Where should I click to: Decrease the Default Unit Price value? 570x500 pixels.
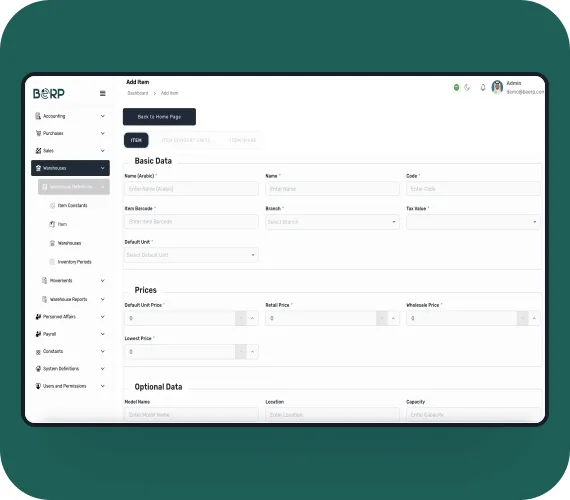[x=241, y=318]
